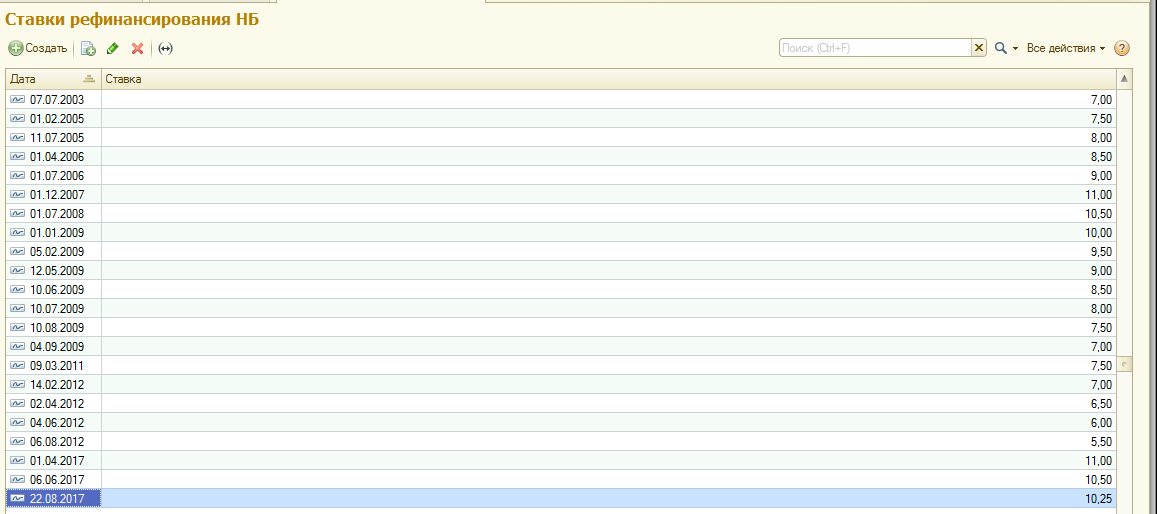This screenshot has height=514, width=1157.
Task: Open the period interval settings icon
Action: [x=165, y=49]
